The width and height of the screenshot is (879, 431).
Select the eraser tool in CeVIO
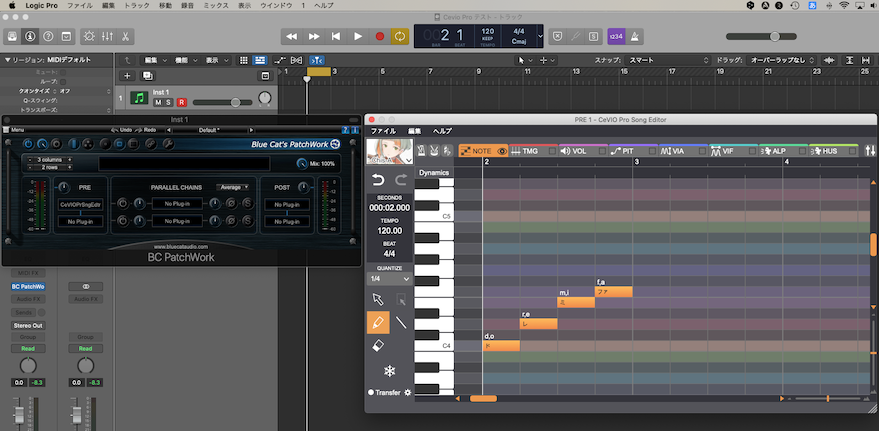378,346
